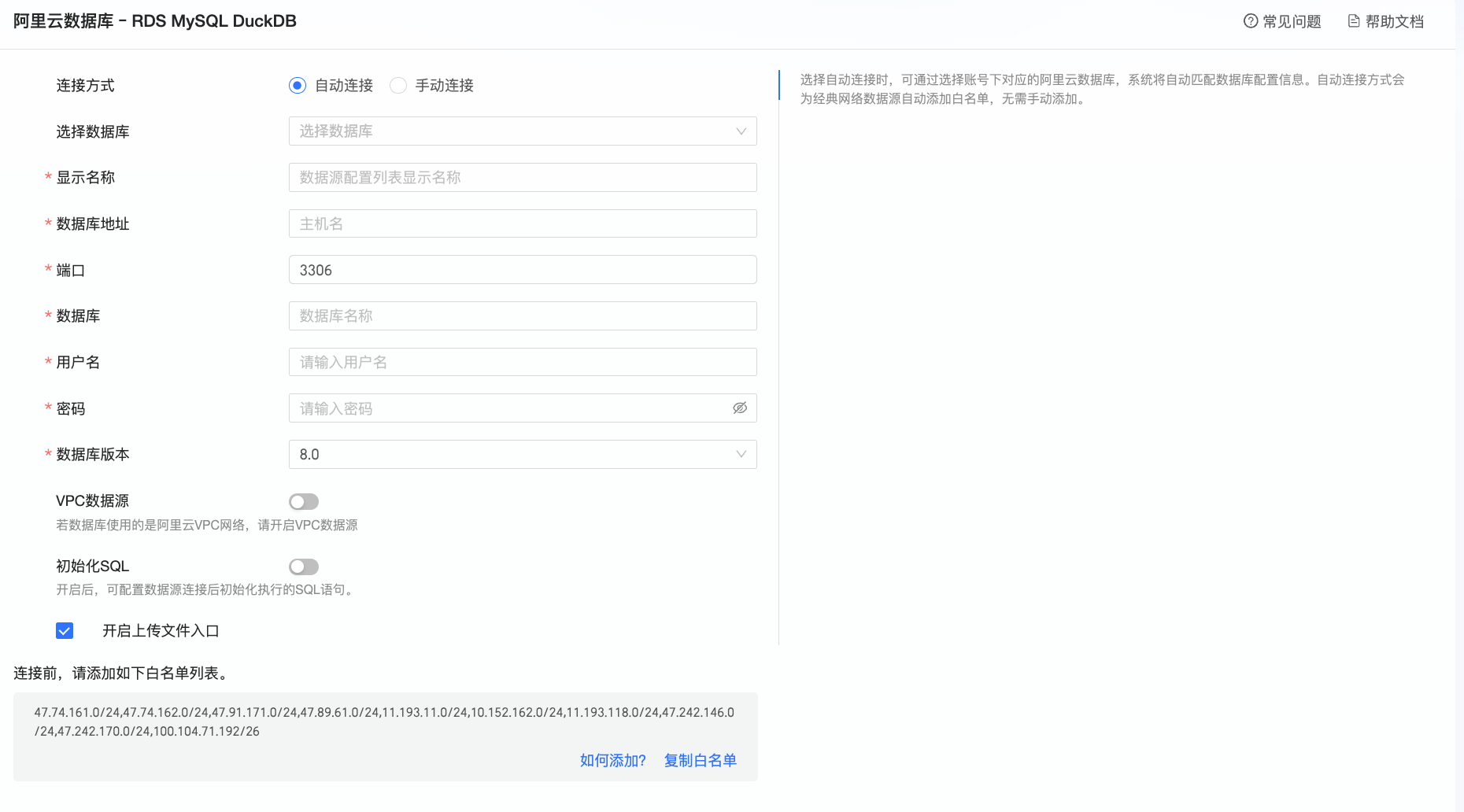Turn on the 初始化SQL switch
This screenshot has height=812, width=1464.
tap(304, 567)
